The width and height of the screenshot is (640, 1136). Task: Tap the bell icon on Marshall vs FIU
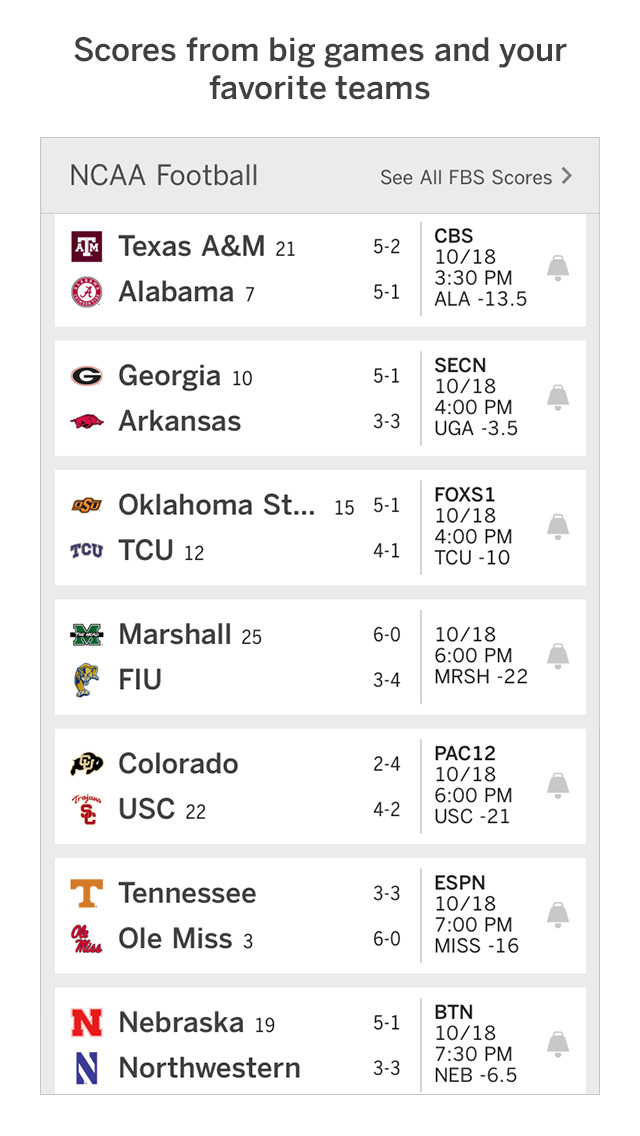click(x=558, y=656)
